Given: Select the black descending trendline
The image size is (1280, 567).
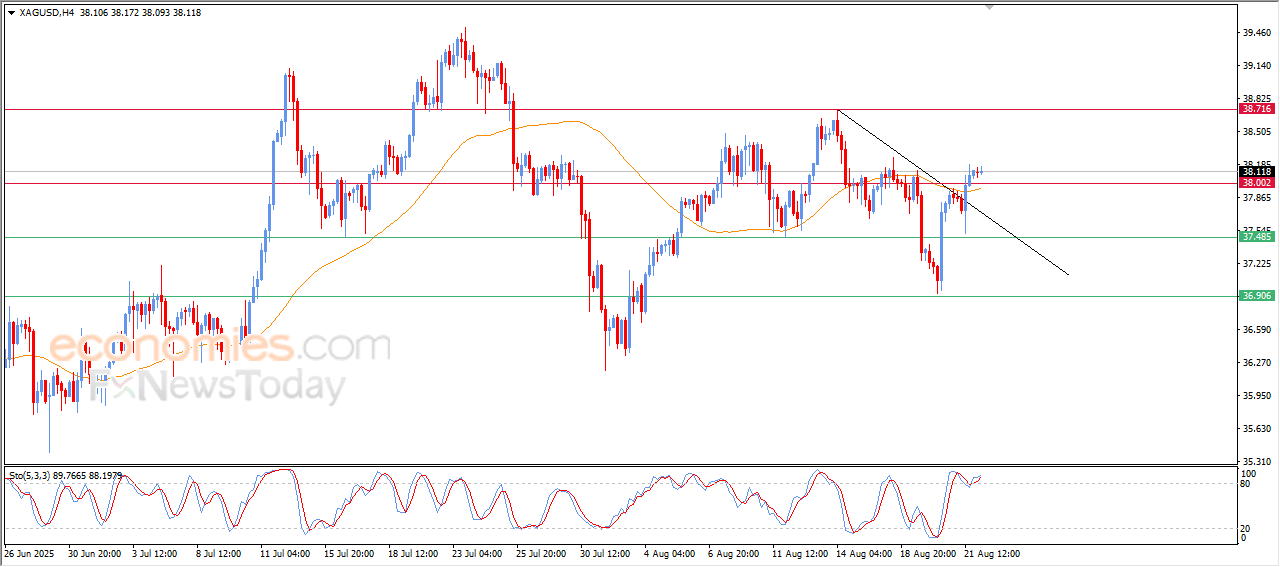Looking at the screenshot, I should [x=953, y=192].
